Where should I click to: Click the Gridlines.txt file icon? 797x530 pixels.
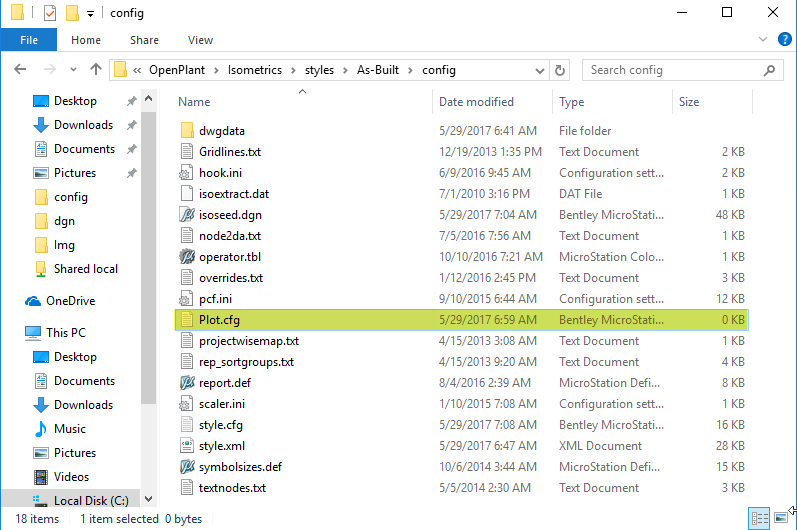point(187,151)
